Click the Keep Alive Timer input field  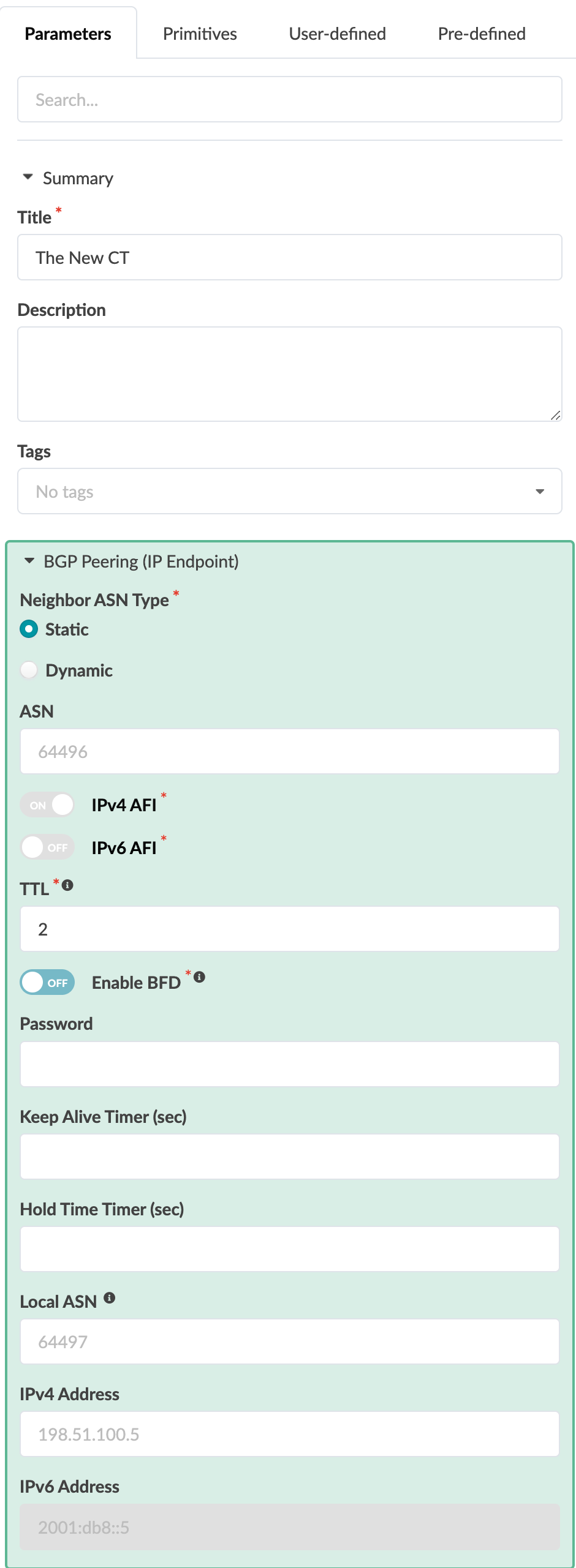point(289,1157)
